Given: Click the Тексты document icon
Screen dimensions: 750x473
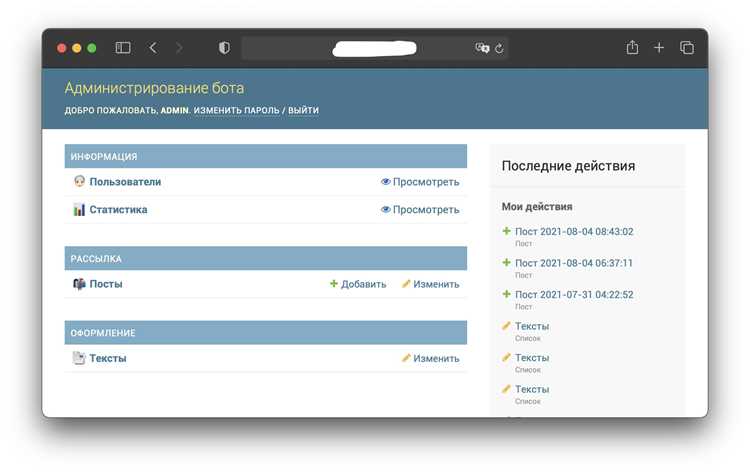Looking at the screenshot, I should (x=79, y=358).
